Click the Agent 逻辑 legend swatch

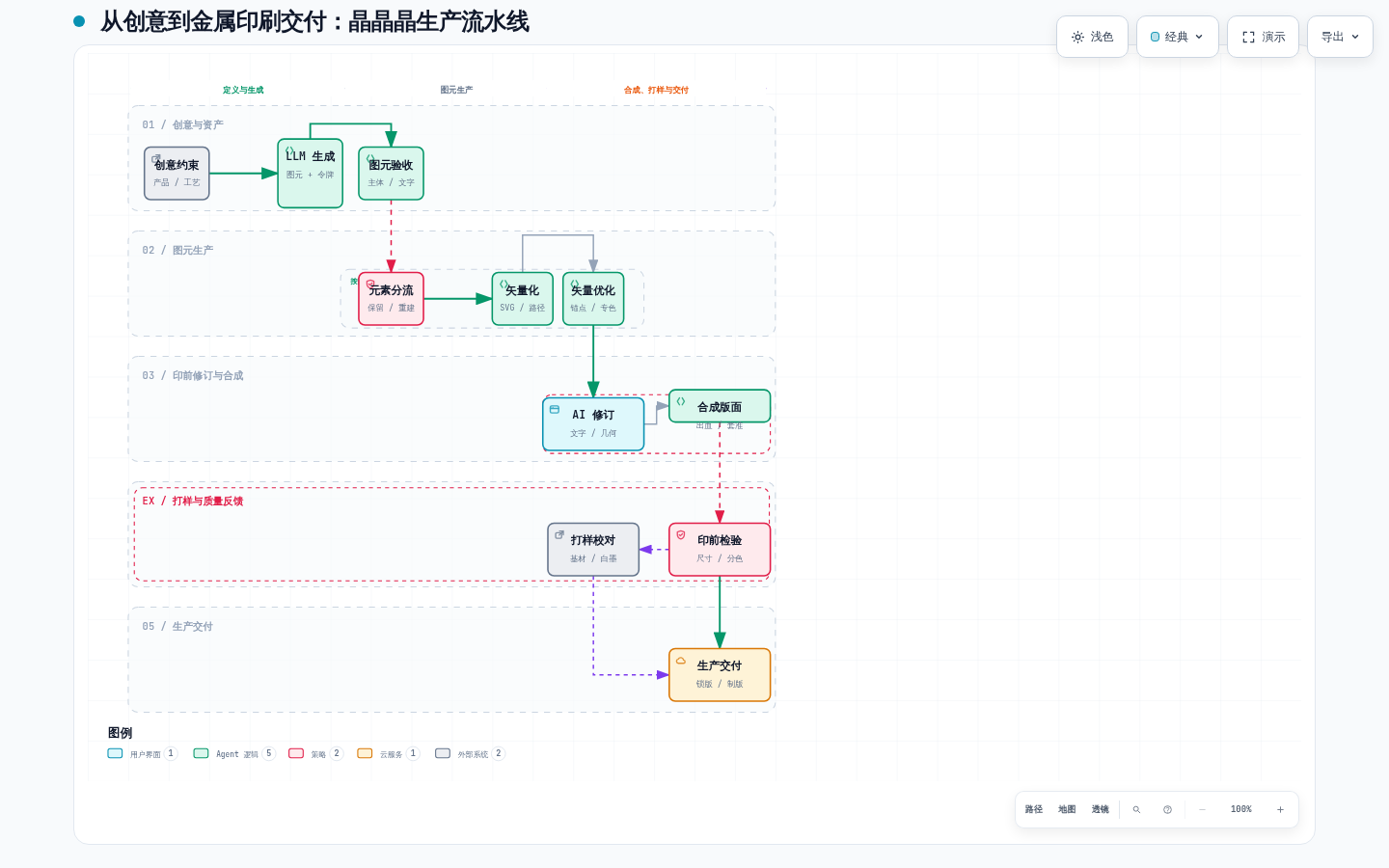pyautogui.click(x=201, y=753)
